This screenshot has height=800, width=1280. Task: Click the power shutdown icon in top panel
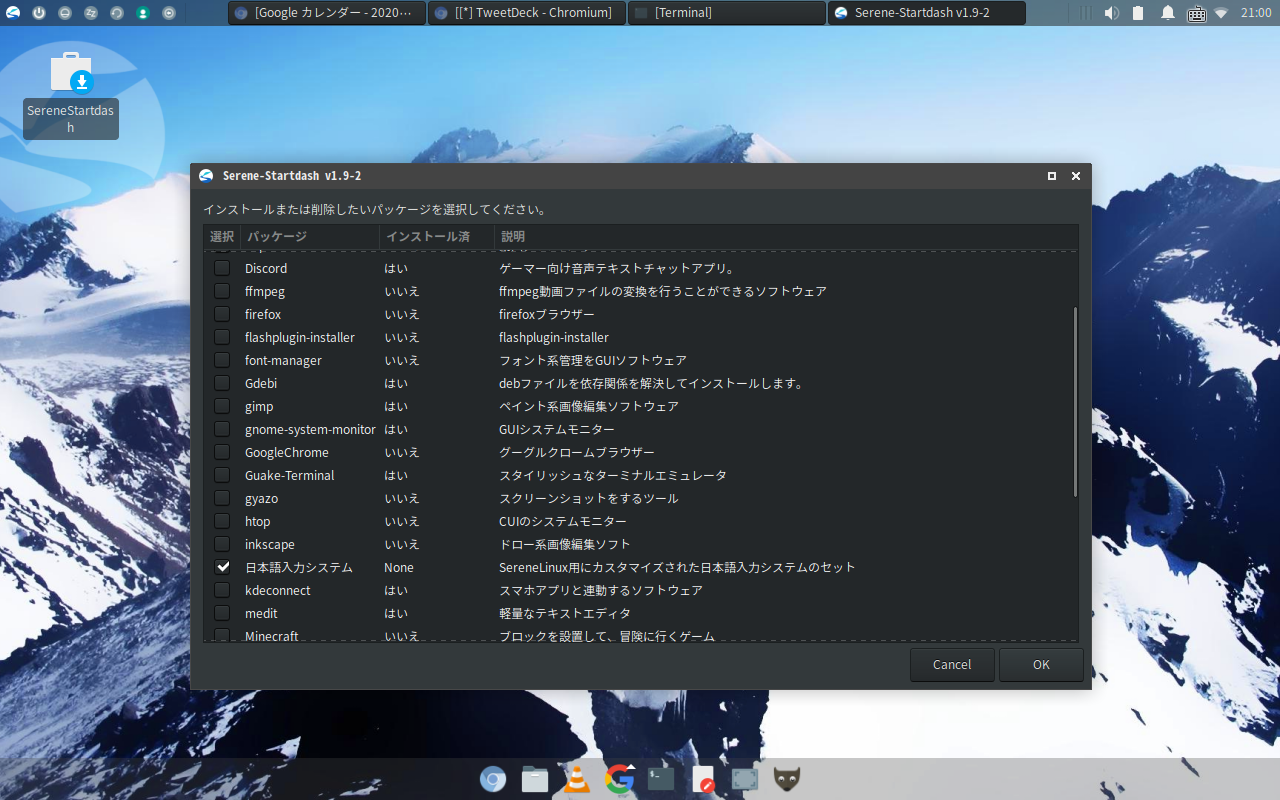(39, 13)
